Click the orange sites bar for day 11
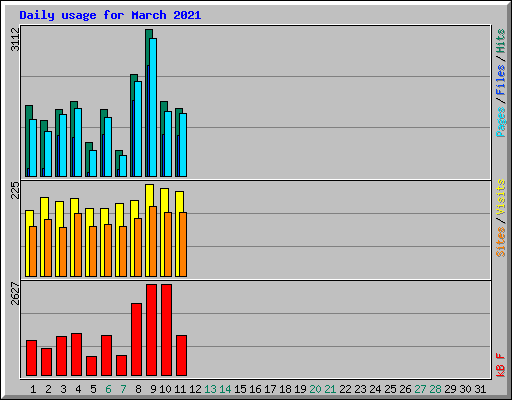Viewport: 512px width, 400px height. point(183,244)
